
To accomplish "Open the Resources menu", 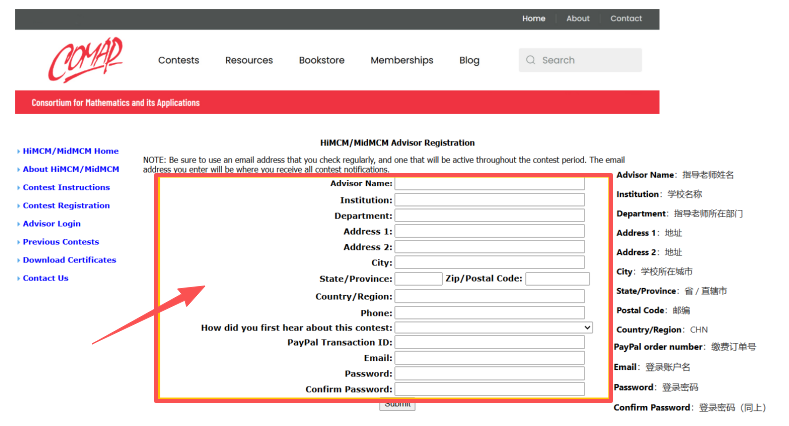I will 249,60.
